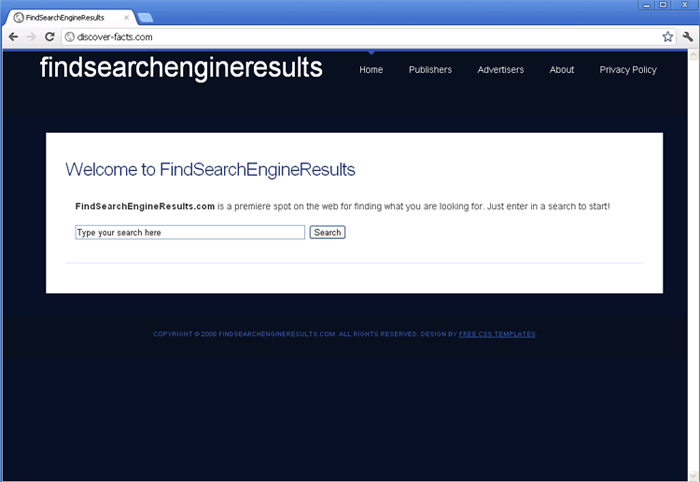Image resolution: width=700 pixels, height=482 pixels.
Task: Open the Privacy Policy link
Action: 628,70
